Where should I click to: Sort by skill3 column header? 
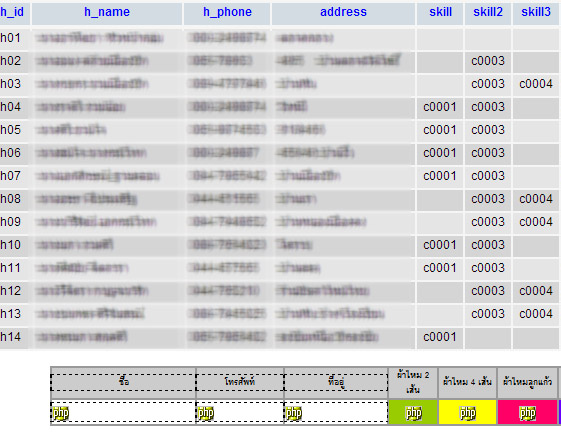tap(536, 12)
